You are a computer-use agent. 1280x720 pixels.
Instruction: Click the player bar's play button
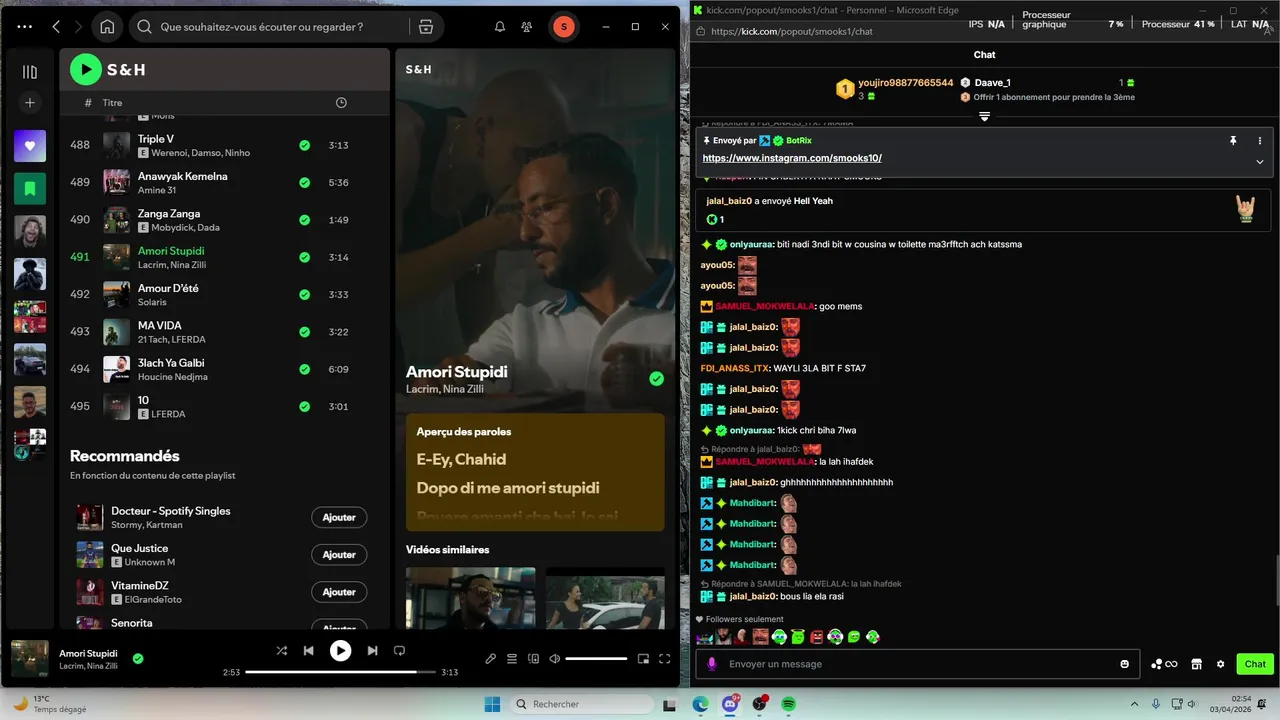click(341, 650)
